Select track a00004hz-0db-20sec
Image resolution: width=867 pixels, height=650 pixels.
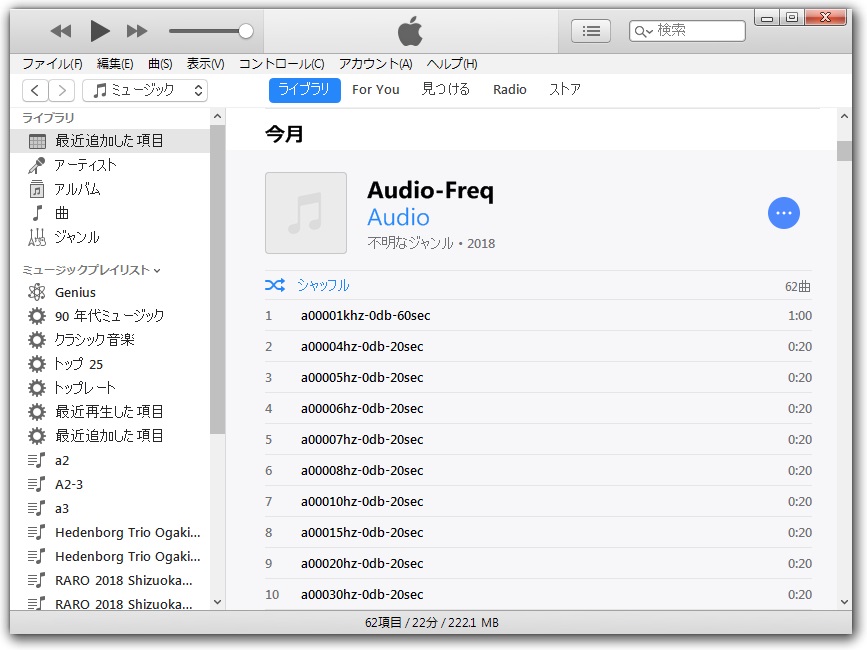(x=538, y=347)
